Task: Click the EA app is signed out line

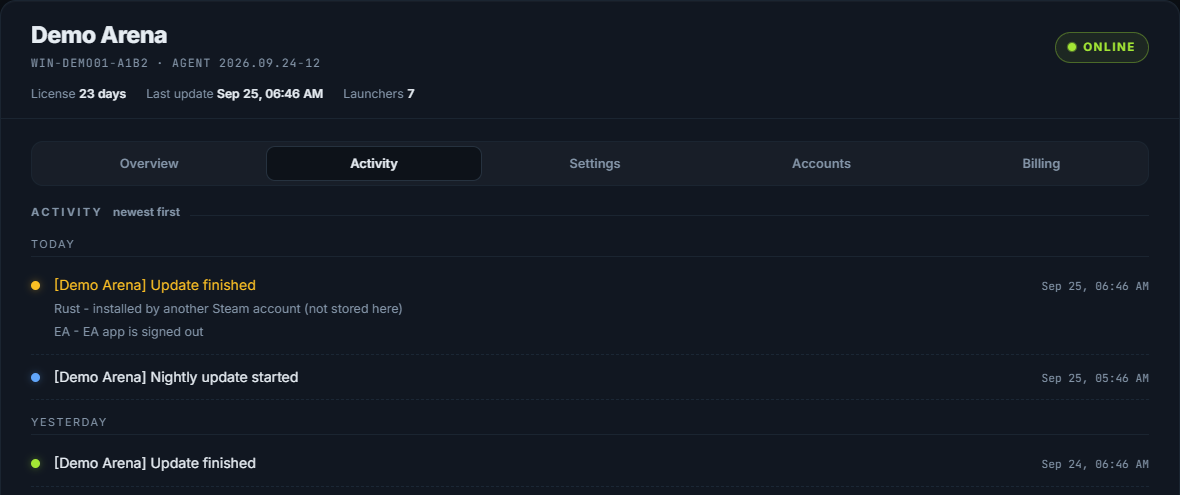Action: (x=129, y=331)
